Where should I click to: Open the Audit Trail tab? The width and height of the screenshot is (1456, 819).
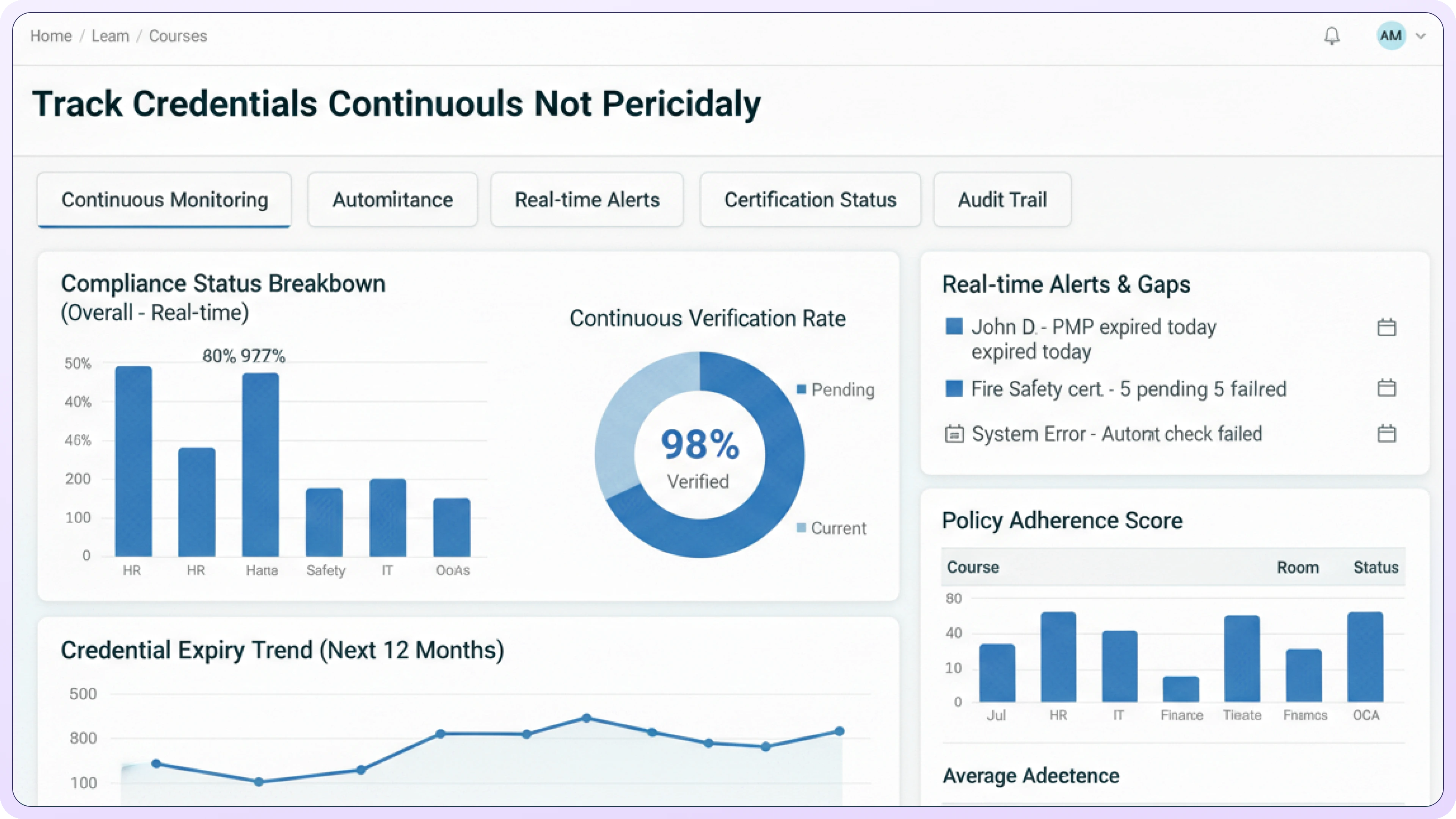pos(1001,200)
